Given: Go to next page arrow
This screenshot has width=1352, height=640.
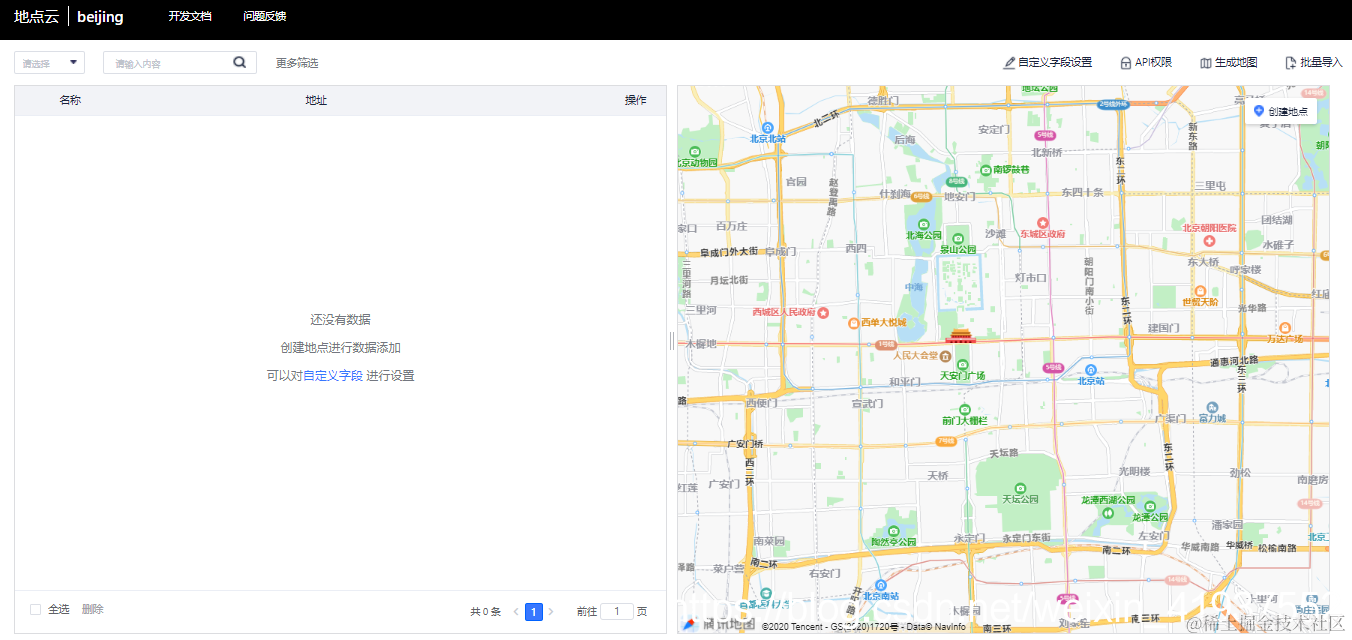Looking at the screenshot, I should pos(551,612).
